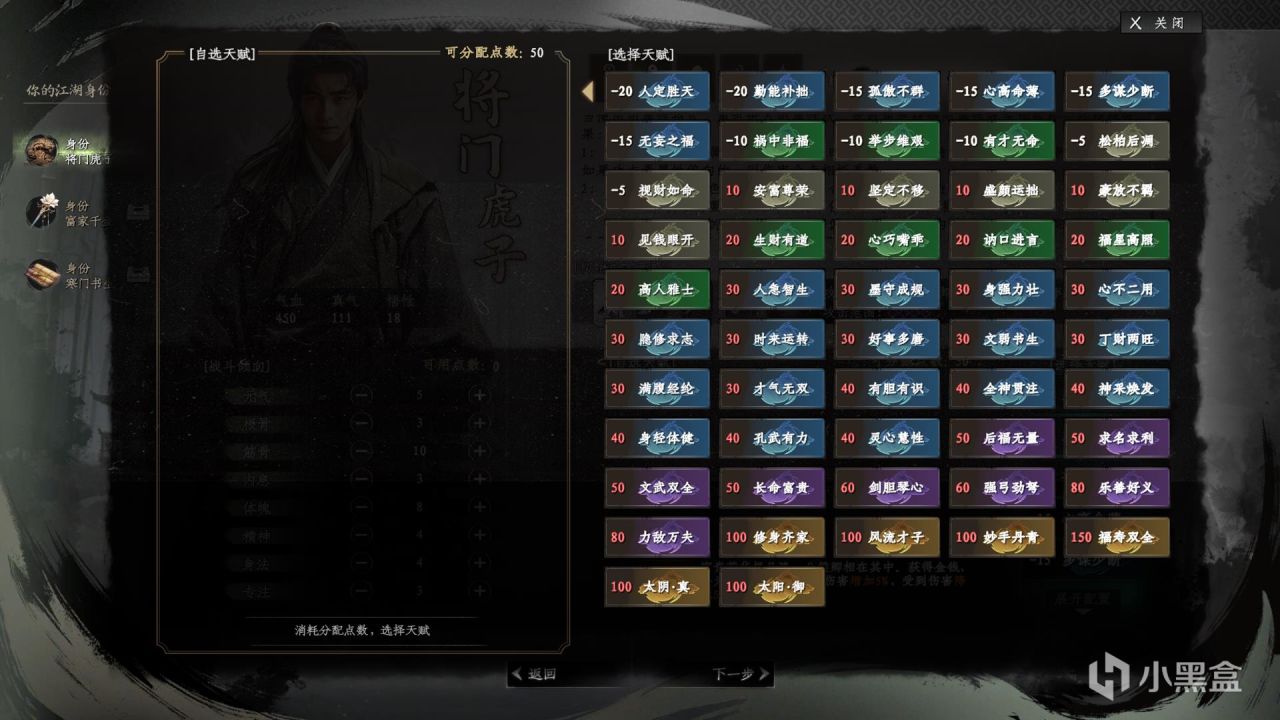Image resolution: width=1280 pixels, height=720 pixels.
Task: Close the panel with 关闭
Action: 1159,23
